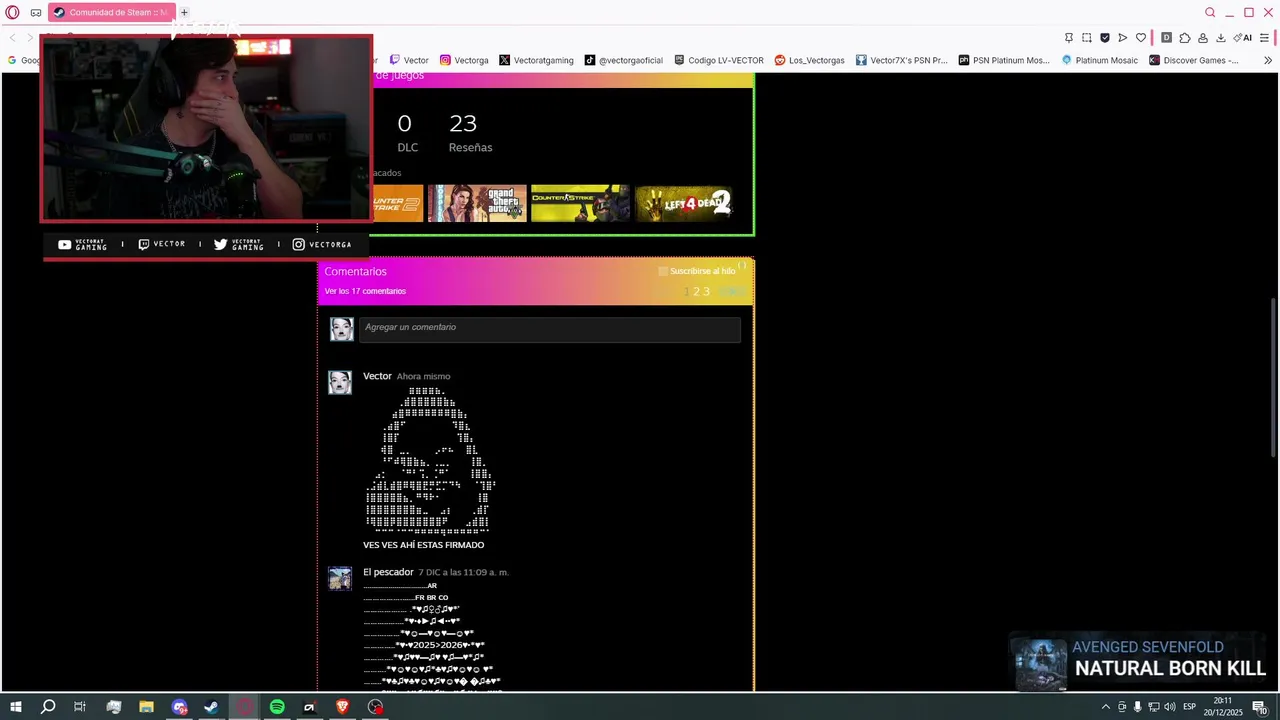Open Spotify from the taskbar
The height and width of the screenshot is (720, 1280).
coord(277,707)
